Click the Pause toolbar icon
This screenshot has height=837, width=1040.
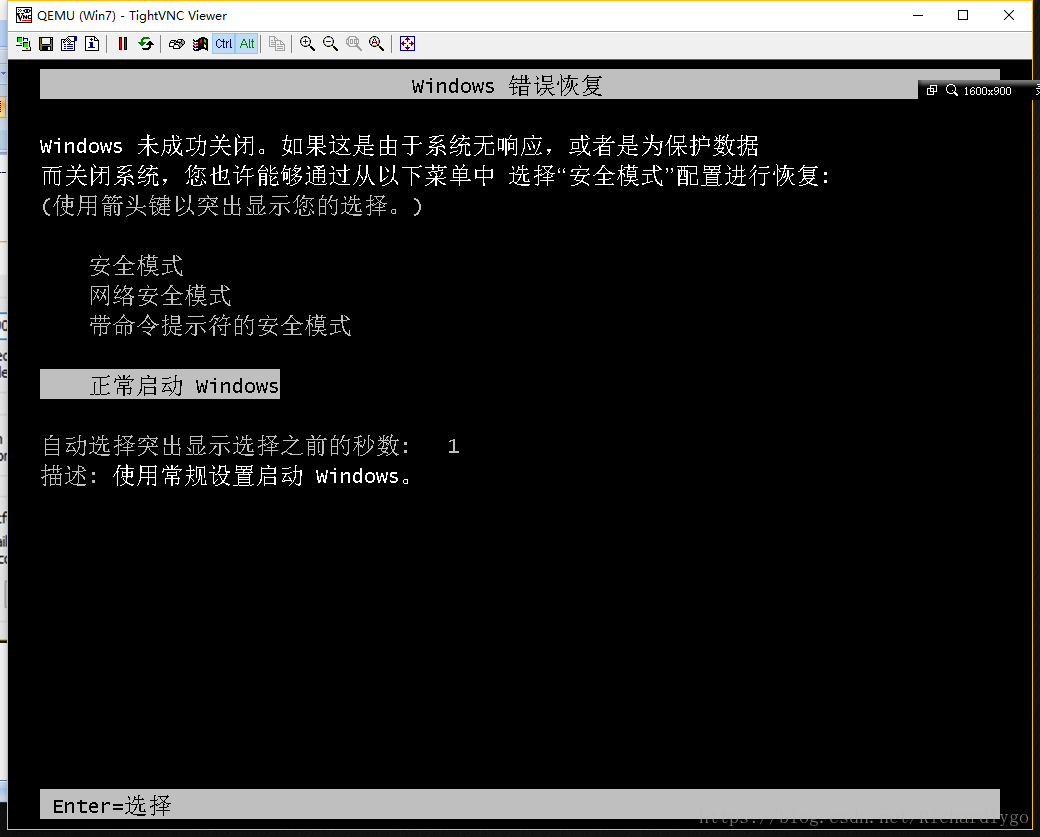coord(123,44)
